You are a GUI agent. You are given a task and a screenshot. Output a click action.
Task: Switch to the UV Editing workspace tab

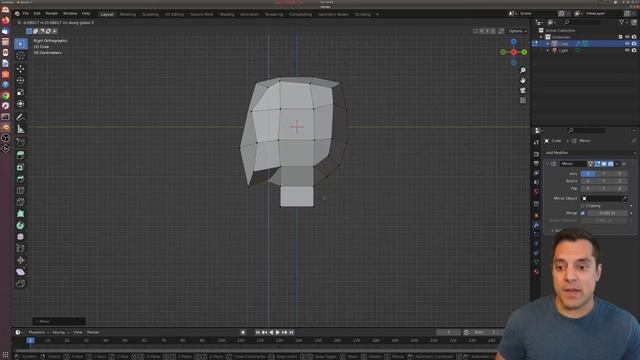click(x=174, y=14)
